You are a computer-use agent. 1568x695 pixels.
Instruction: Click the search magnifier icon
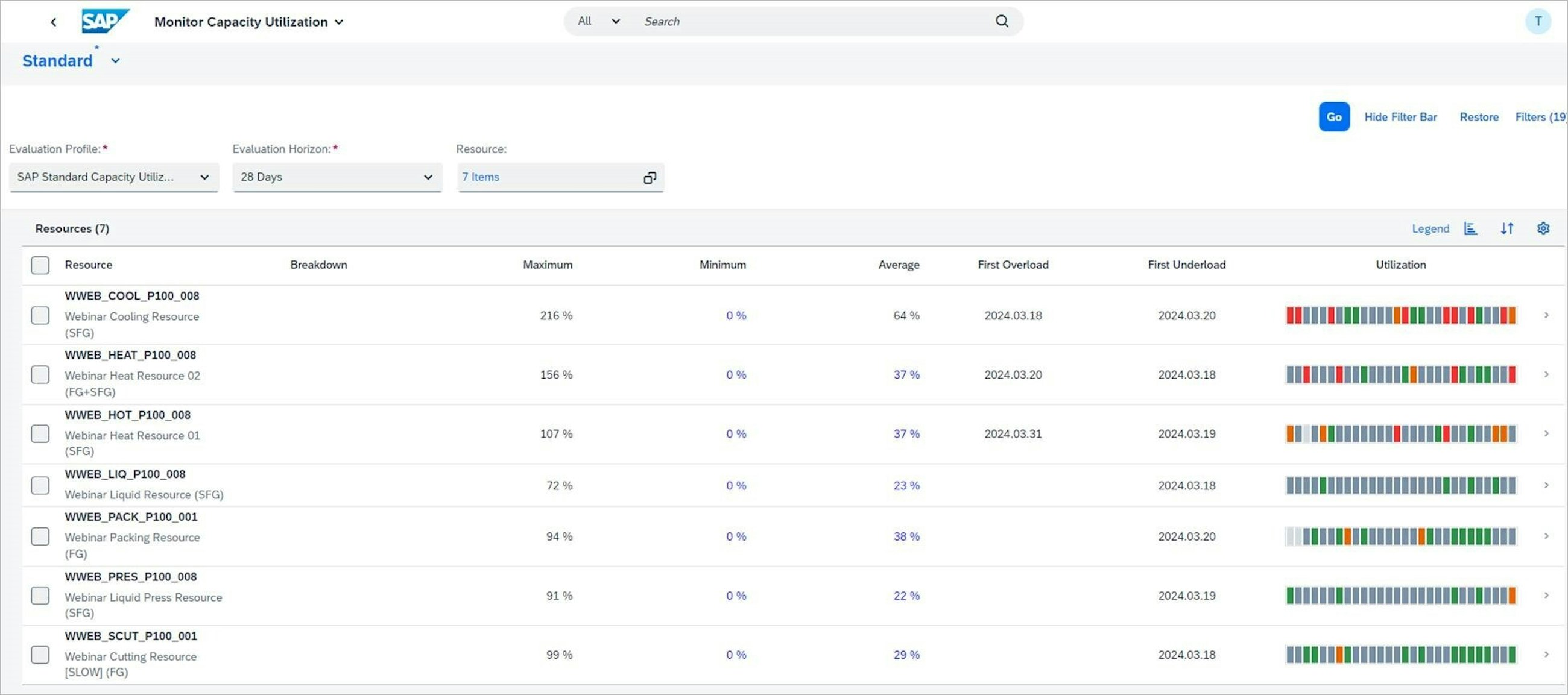pos(1001,21)
